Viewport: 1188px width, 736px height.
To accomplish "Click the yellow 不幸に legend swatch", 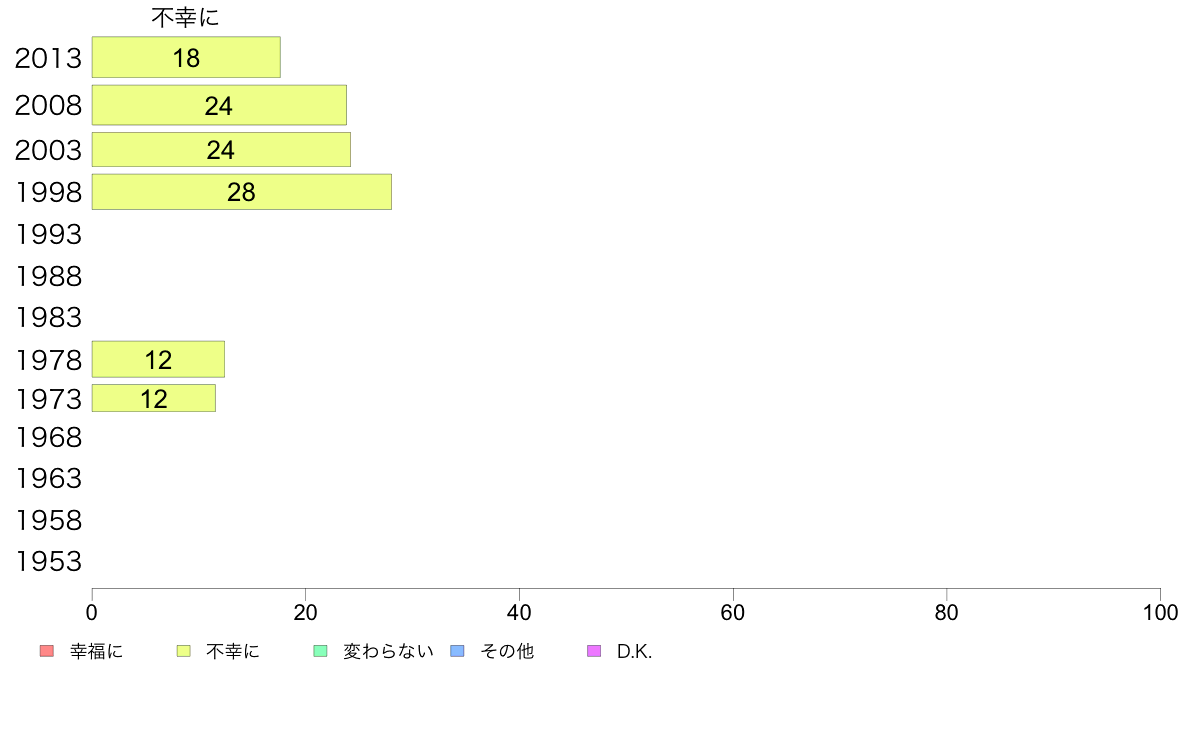I will coord(183,651).
